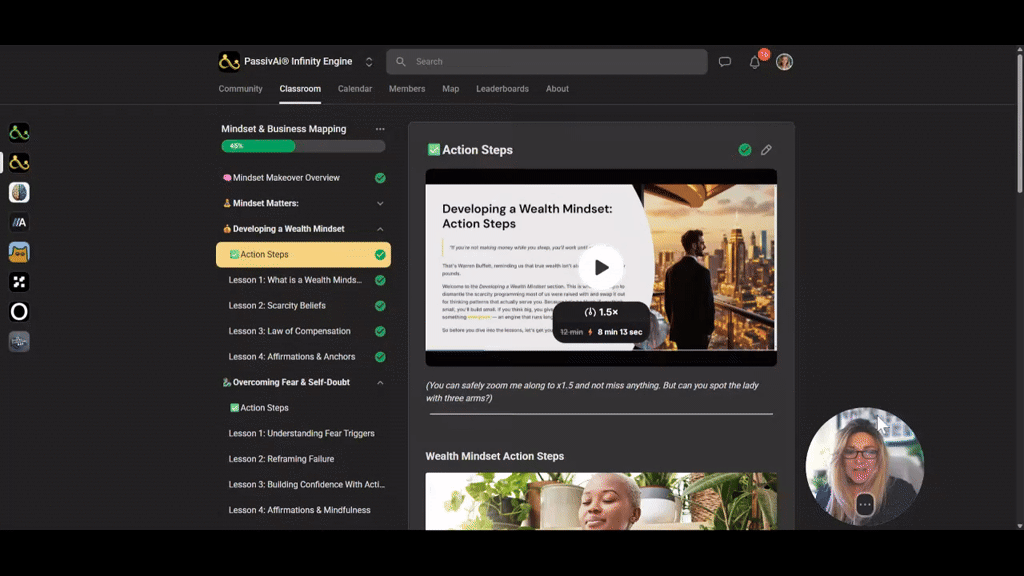Edit the Action Steps lesson with pencil
Image resolution: width=1024 pixels, height=576 pixels.
click(766, 150)
